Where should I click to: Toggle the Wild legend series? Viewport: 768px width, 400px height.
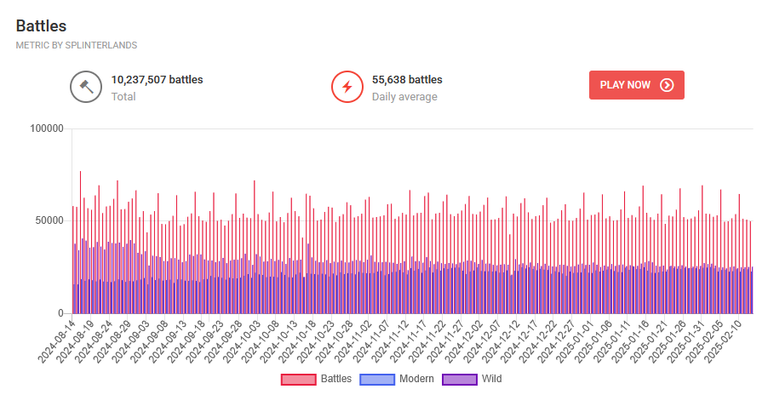(472, 379)
